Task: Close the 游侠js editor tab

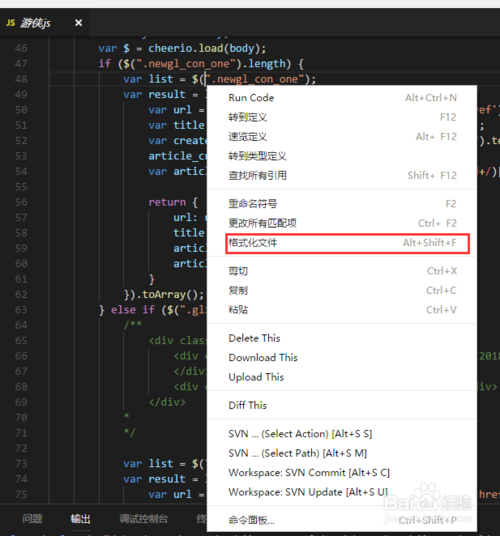Action: coord(79,23)
